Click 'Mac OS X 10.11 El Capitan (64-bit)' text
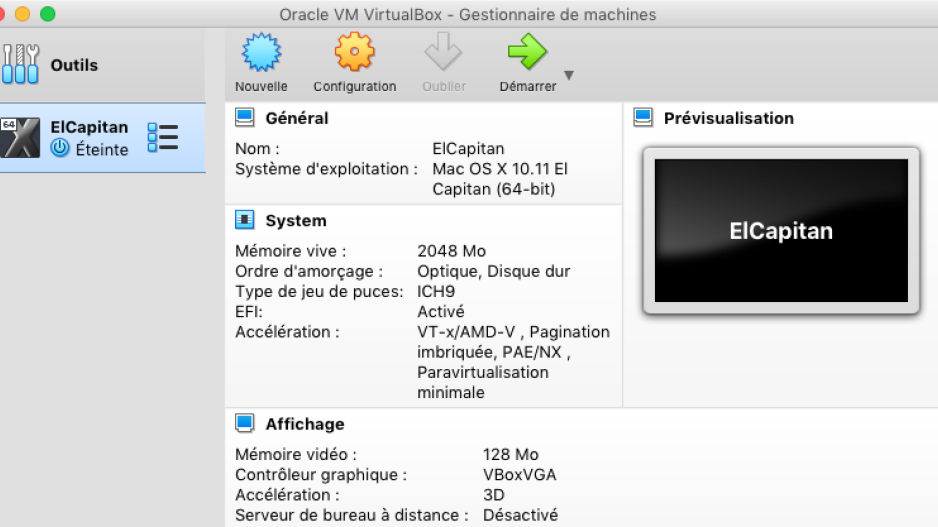Screen dimensions: 938x527 [x=500, y=179]
